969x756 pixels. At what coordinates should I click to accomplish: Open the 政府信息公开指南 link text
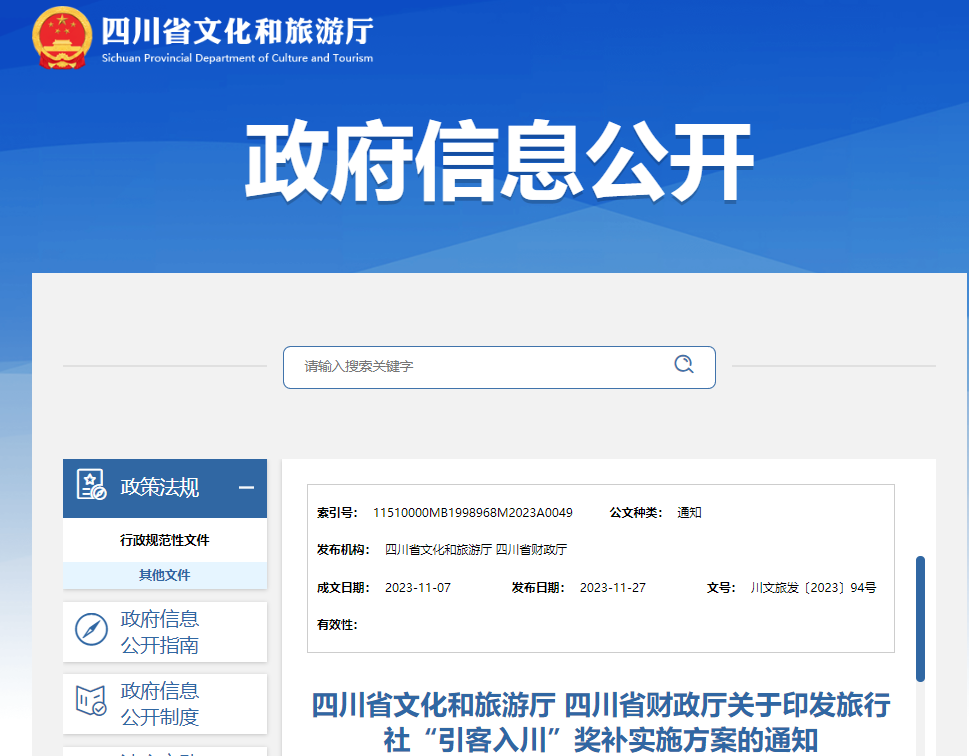160,632
